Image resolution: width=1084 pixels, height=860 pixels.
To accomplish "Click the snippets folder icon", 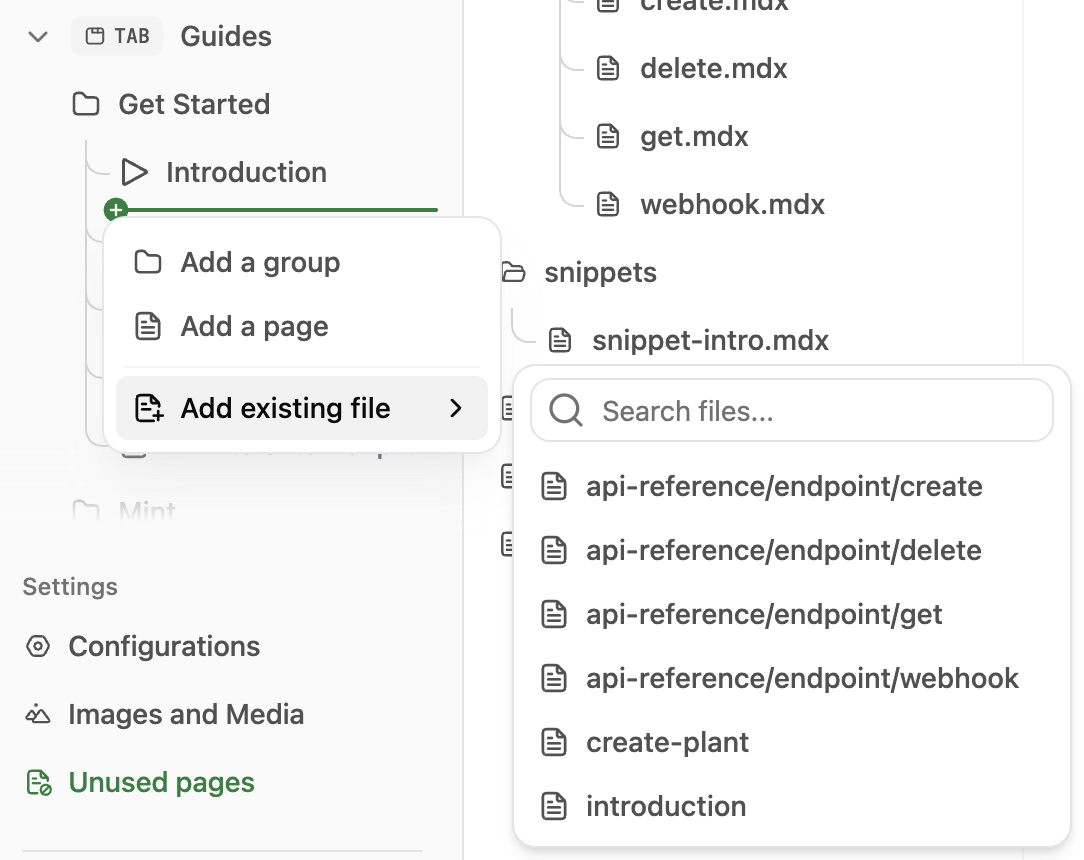I will pos(513,271).
